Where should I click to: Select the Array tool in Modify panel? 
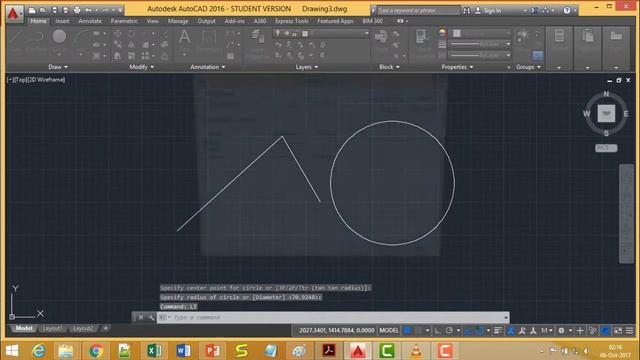(x=145, y=56)
